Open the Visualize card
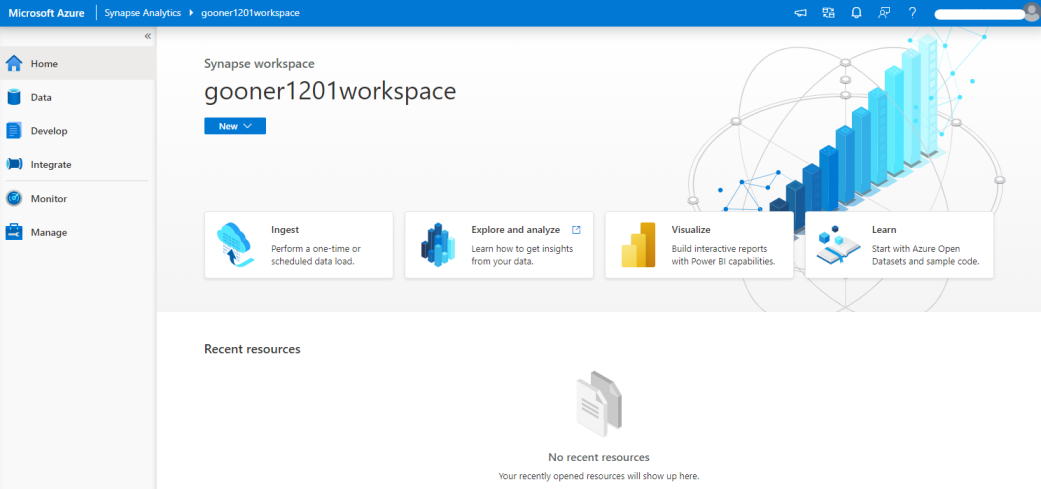Screen dimensions: 1041x489 coord(699,245)
